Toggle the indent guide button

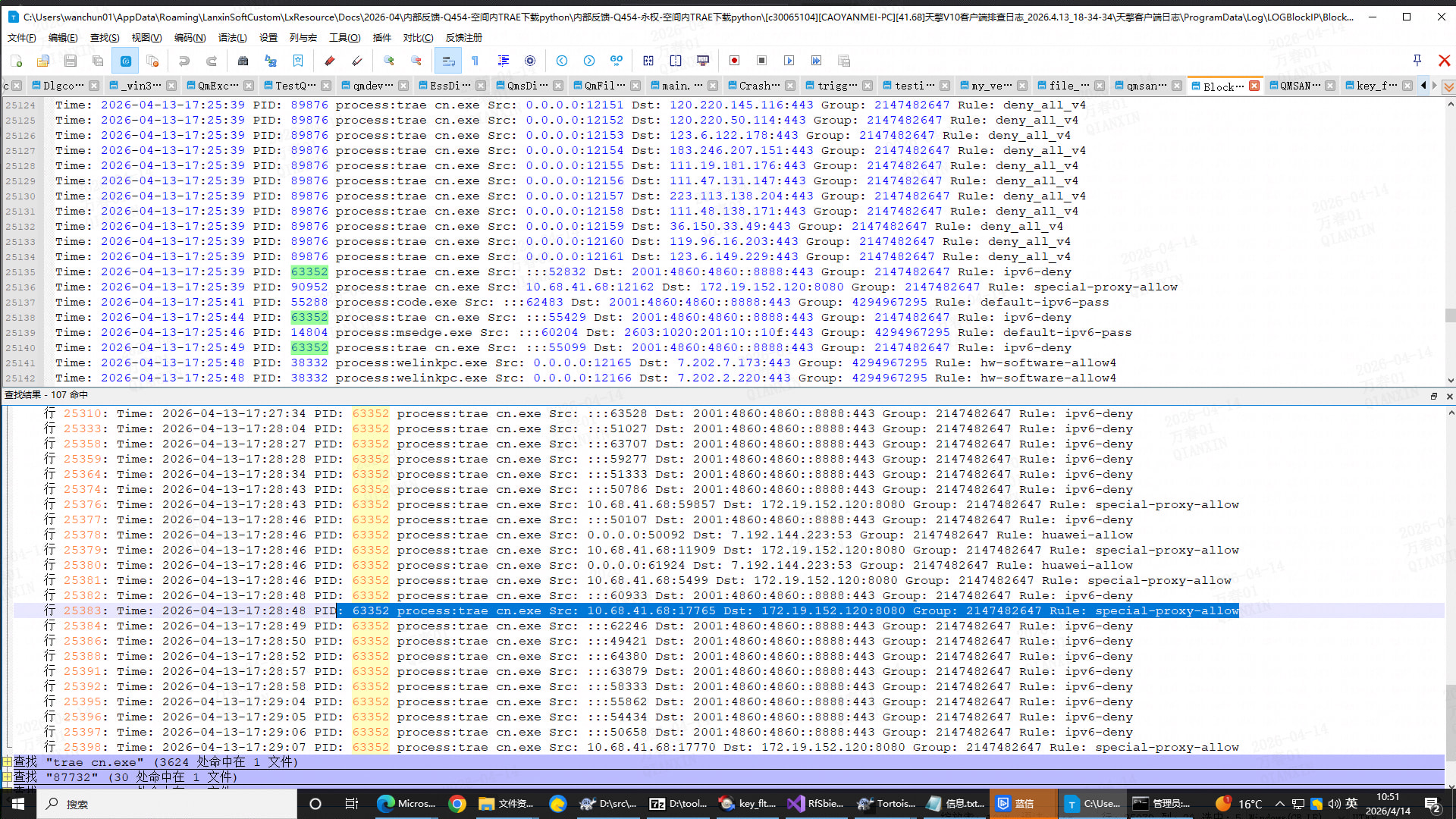[503, 61]
